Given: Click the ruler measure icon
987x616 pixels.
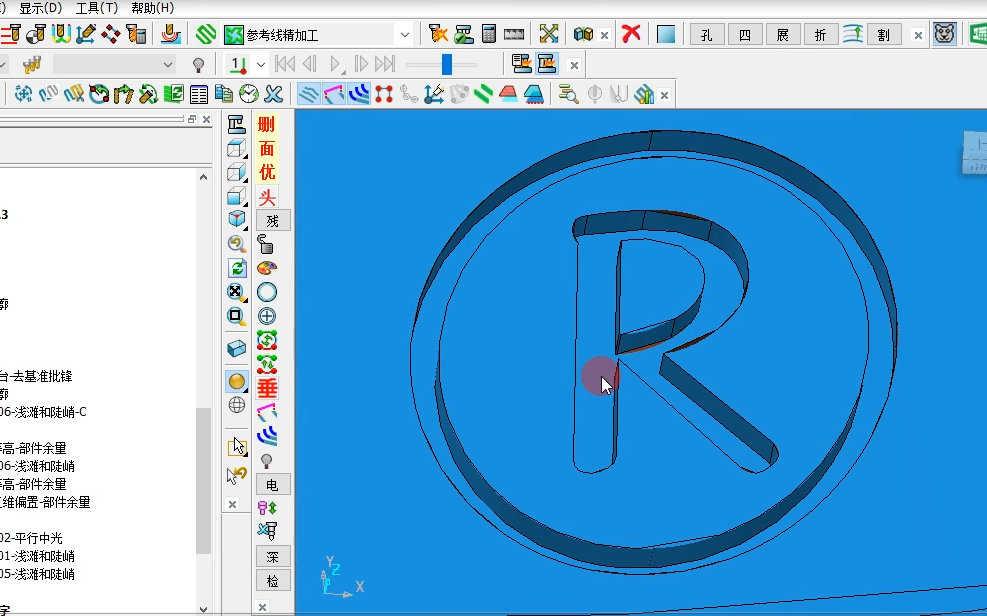Looking at the screenshot, I should (x=514, y=35).
